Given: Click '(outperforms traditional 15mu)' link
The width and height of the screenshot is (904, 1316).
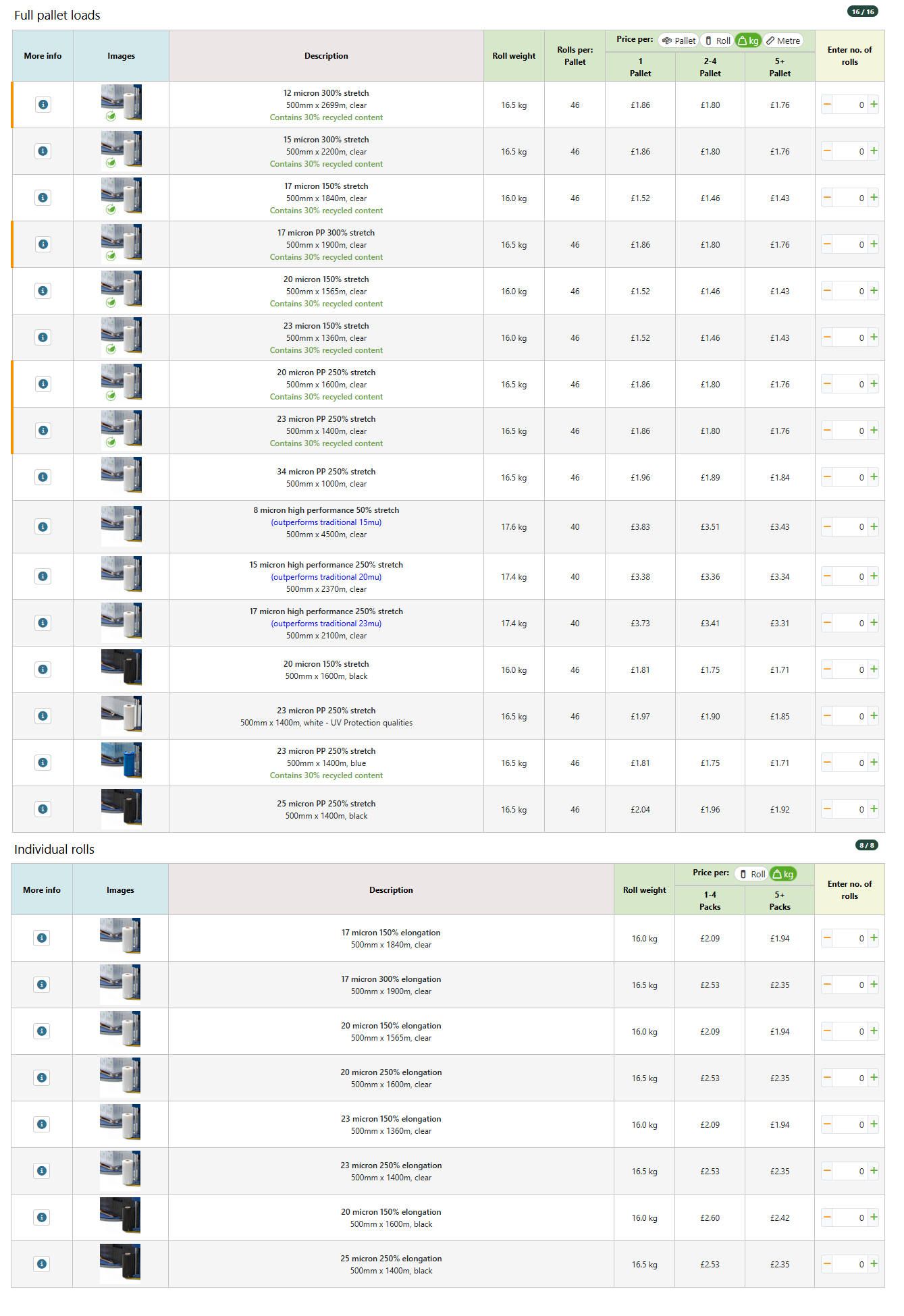Looking at the screenshot, I should (x=326, y=522).
